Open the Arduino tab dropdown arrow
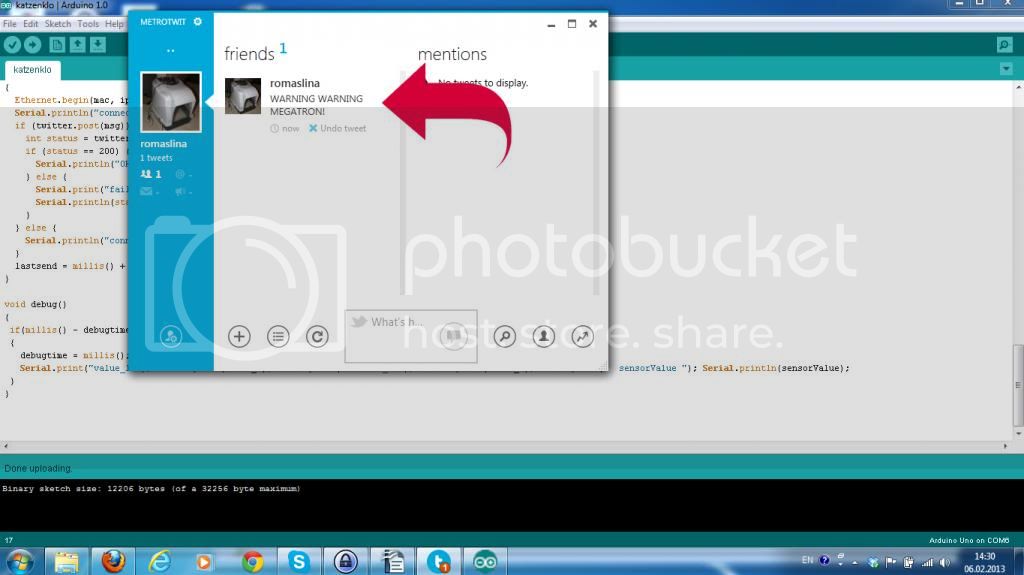 [x=1006, y=69]
